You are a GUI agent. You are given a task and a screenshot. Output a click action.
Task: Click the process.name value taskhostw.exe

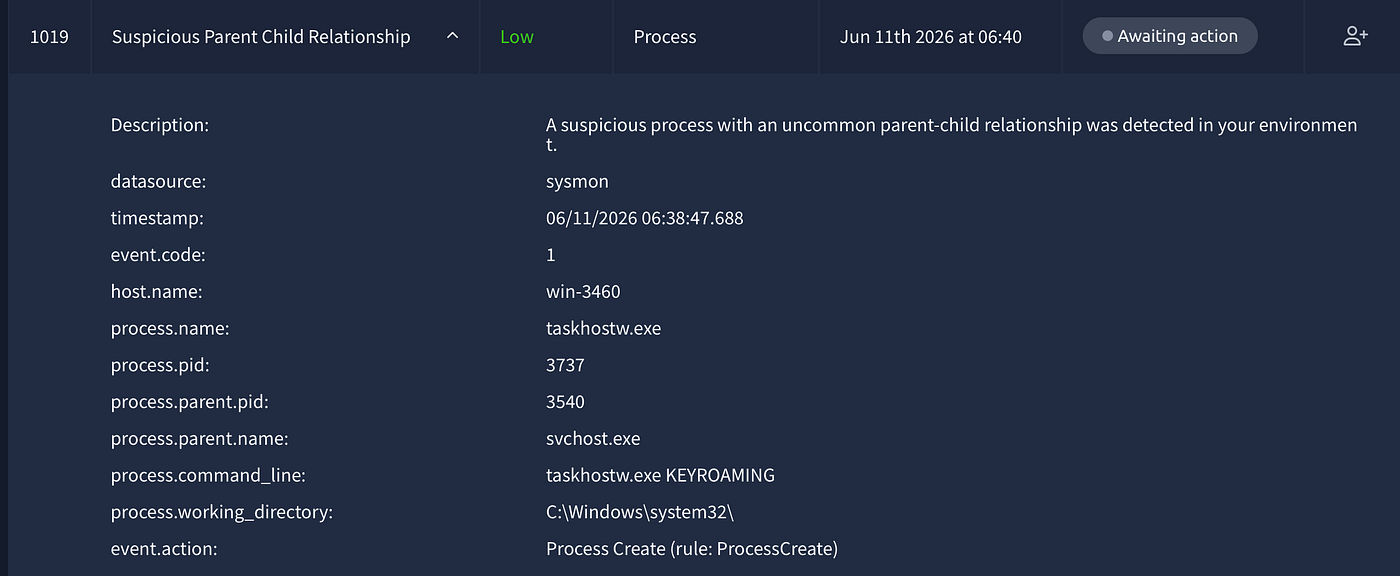(603, 329)
